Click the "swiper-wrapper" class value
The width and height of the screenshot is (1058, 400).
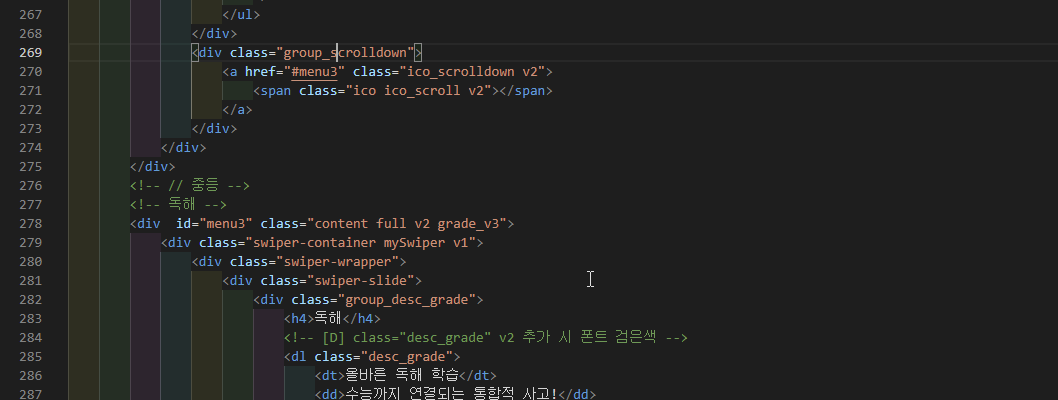click(337, 261)
